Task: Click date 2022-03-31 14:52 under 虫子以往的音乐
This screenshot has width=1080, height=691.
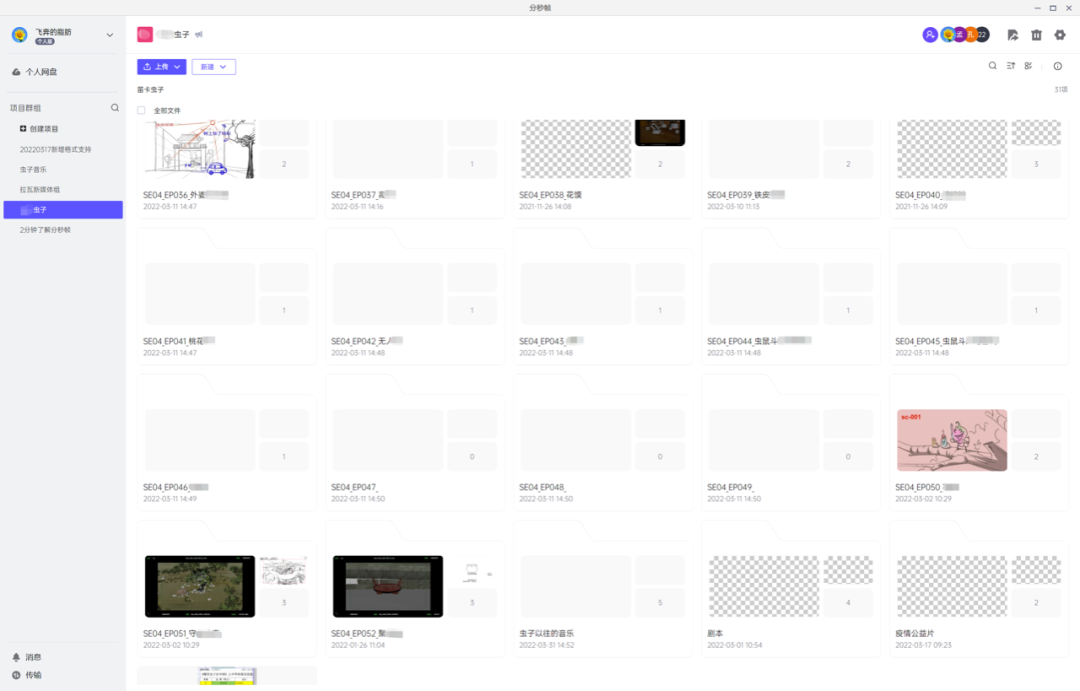Action: (546, 646)
